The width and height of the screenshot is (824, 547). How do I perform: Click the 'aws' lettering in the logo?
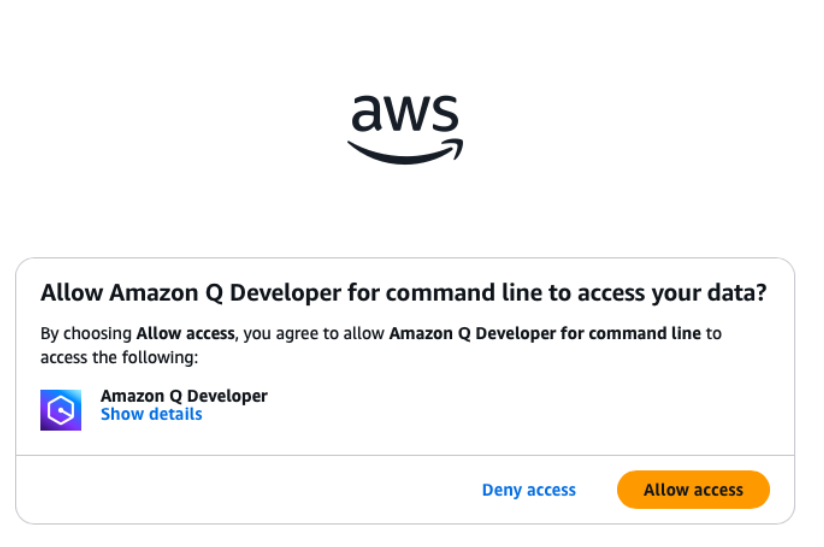405,113
